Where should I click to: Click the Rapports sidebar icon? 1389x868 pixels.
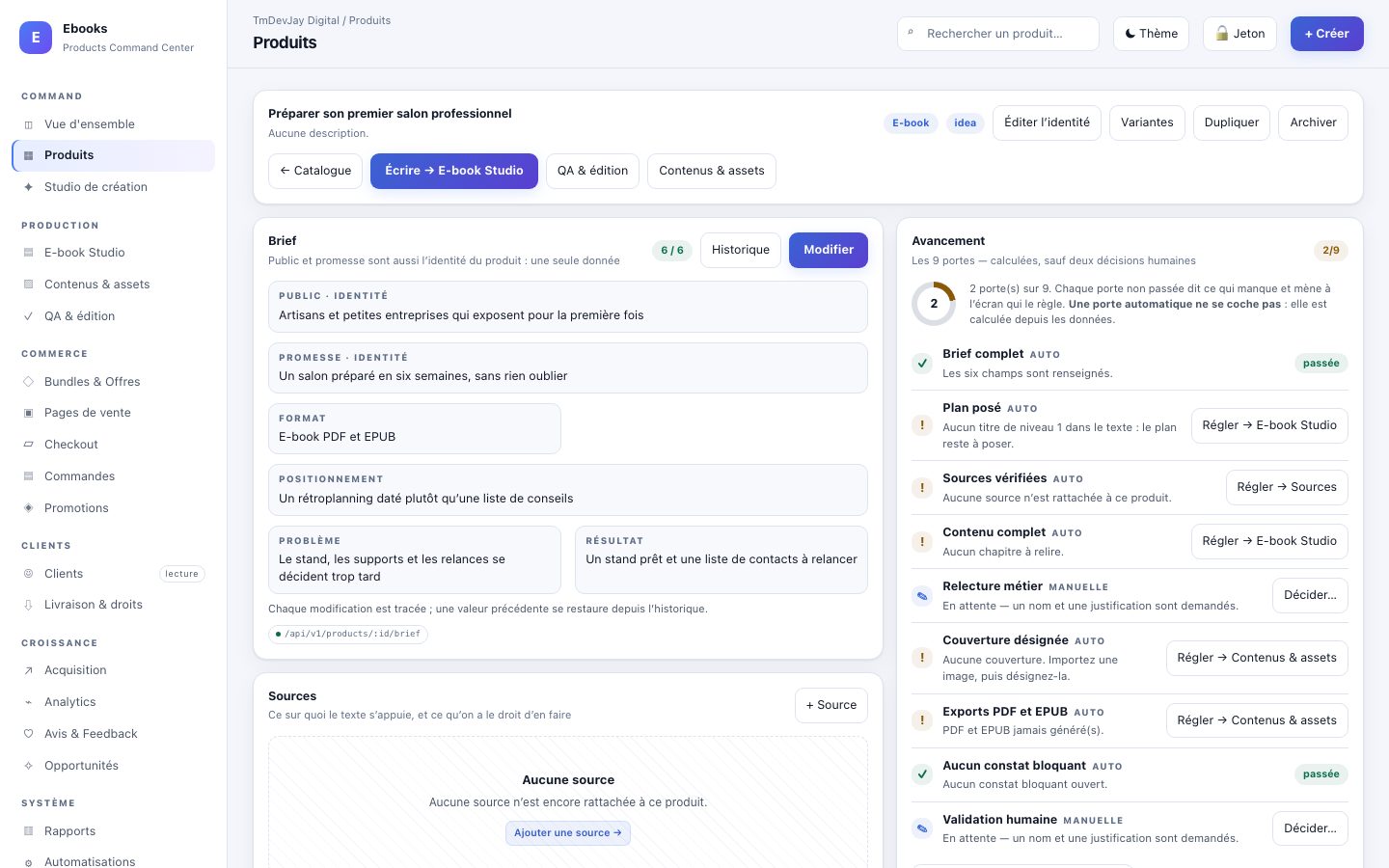28,831
